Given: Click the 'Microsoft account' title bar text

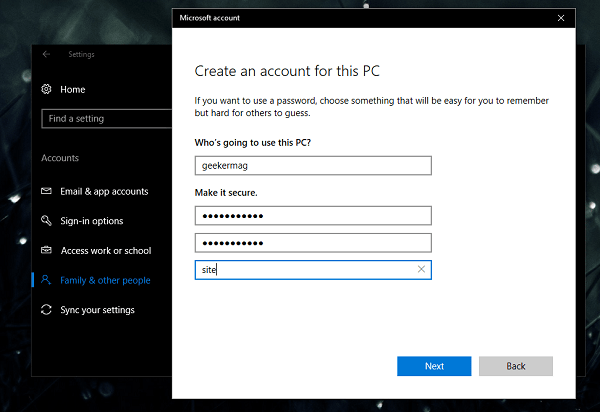Looking at the screenshot, I should pyautogui.click(x=210, y=18).
